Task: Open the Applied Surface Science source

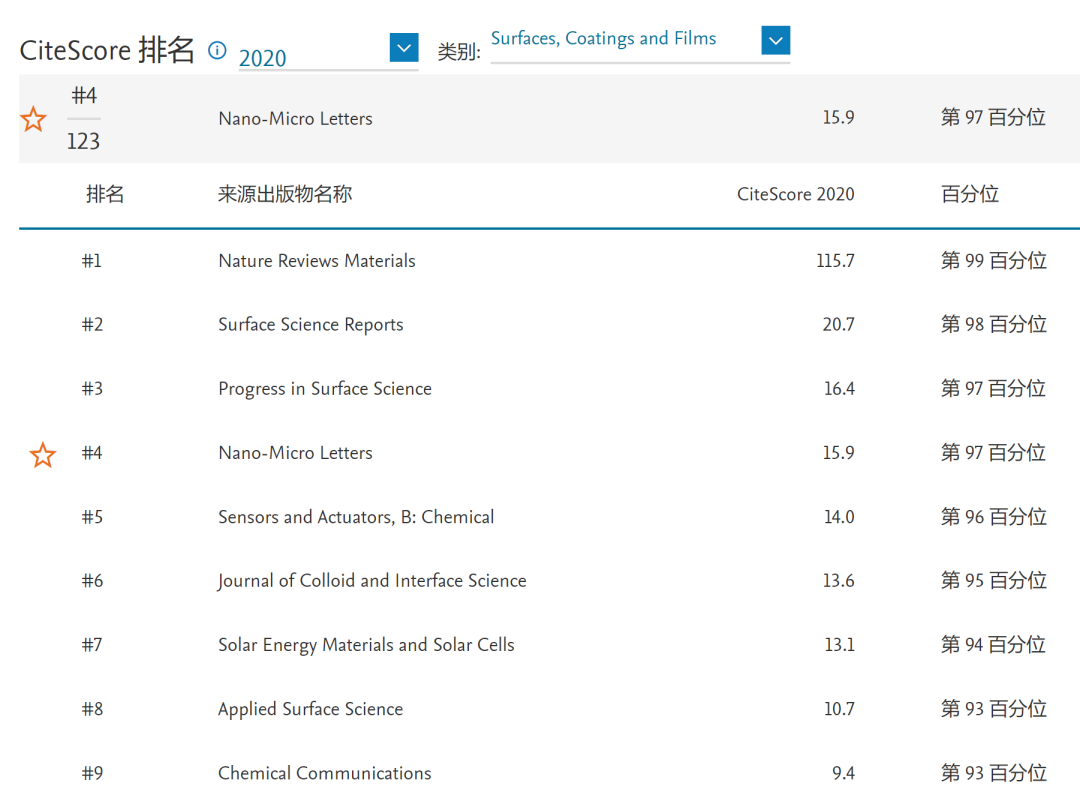Action: coord(311,709)
